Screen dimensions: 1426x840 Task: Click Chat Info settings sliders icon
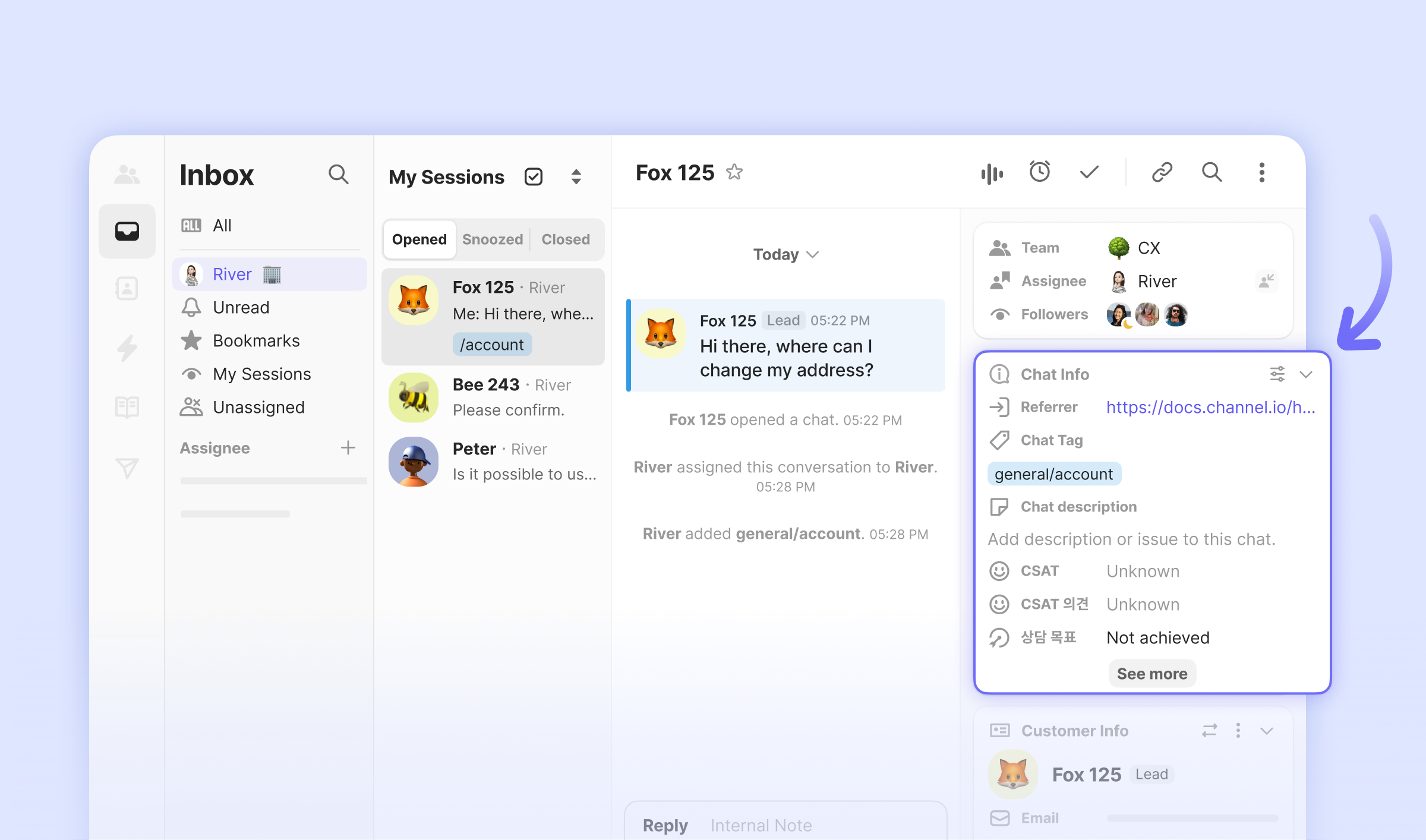1277,374
